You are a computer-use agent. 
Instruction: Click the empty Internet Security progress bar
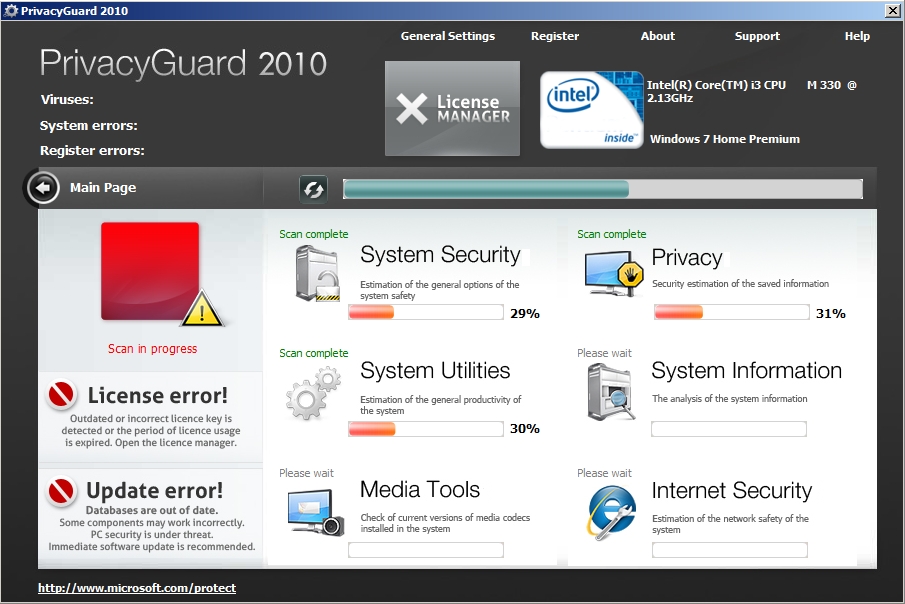730,550
